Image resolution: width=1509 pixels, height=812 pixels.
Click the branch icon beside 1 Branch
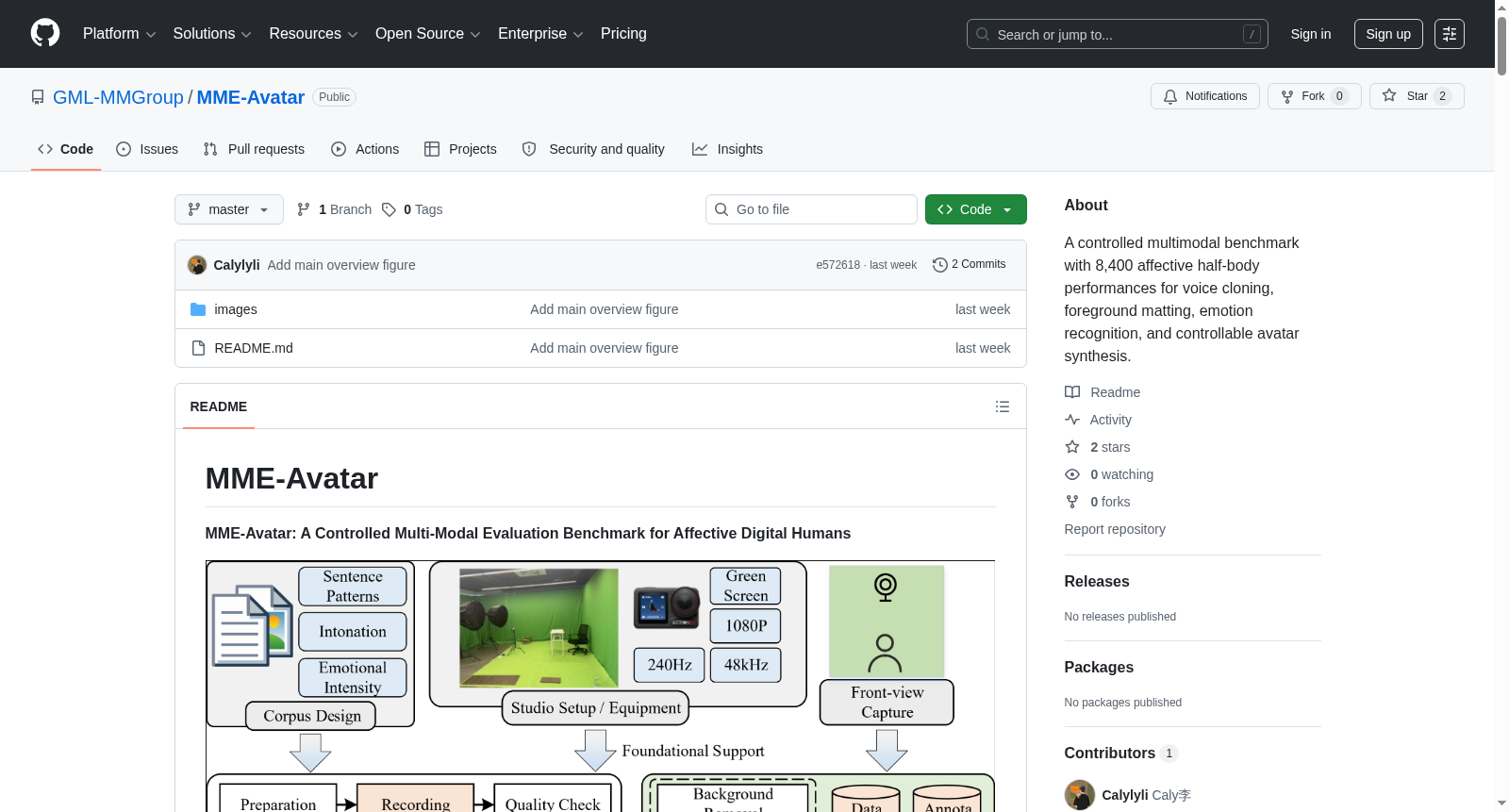304,209
